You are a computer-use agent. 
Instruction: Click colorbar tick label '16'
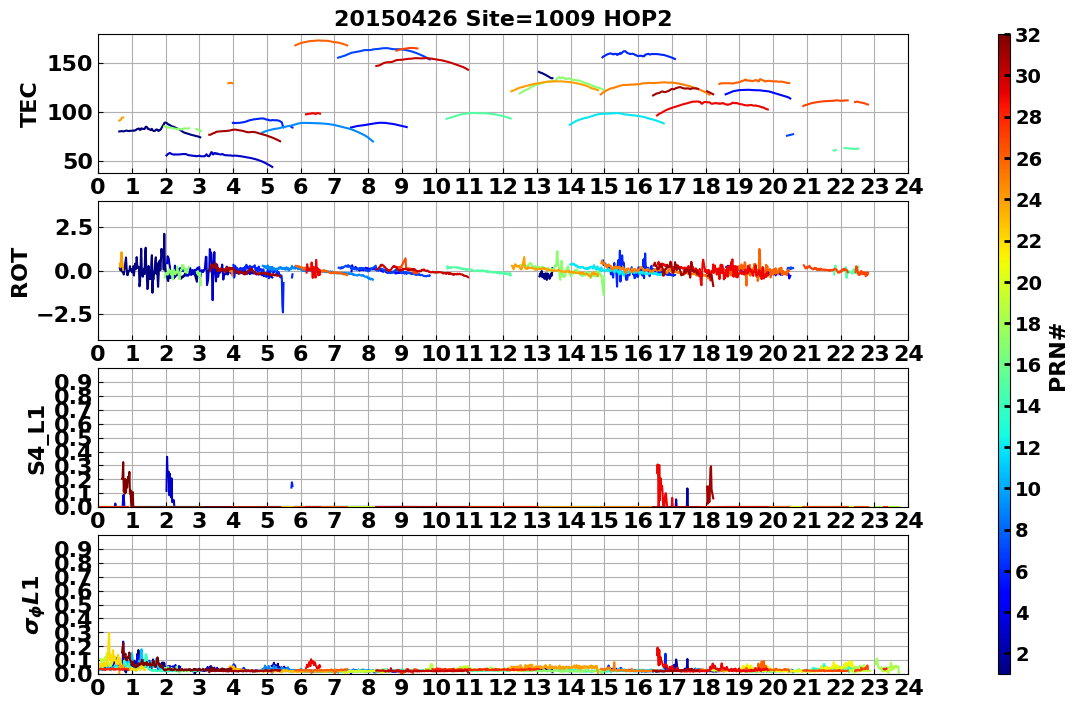(x=1028, y=365)
